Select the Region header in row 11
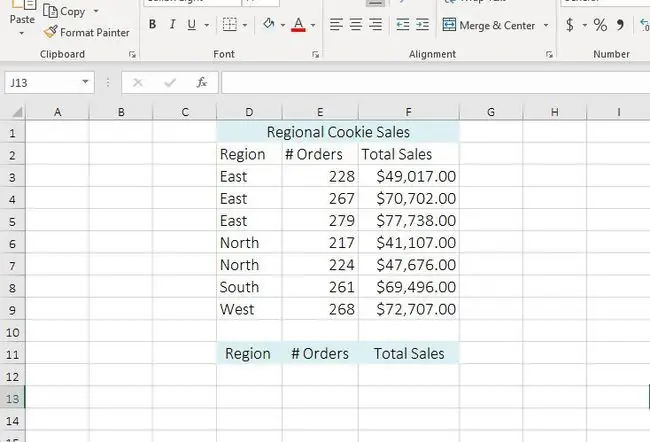 [x=249, y=354]
